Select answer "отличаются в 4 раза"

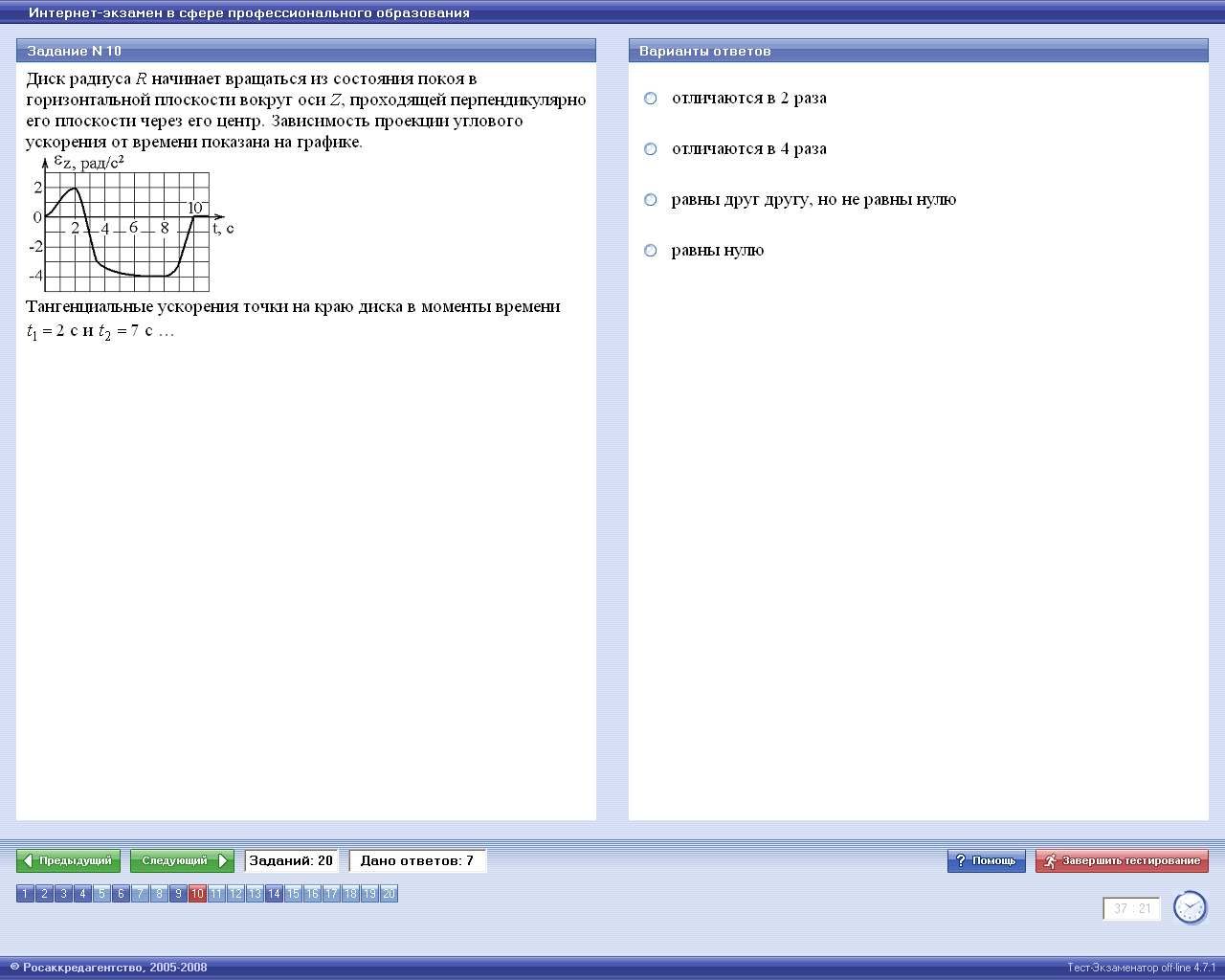coord(651,149)
